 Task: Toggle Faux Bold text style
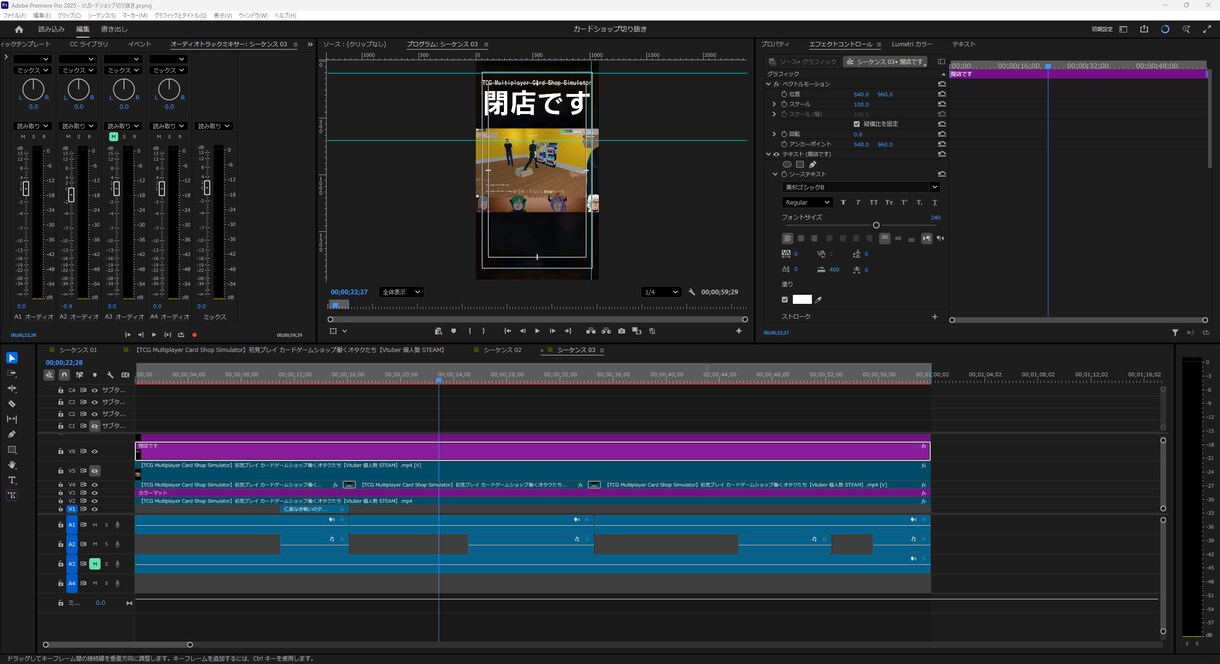(843, 202)
